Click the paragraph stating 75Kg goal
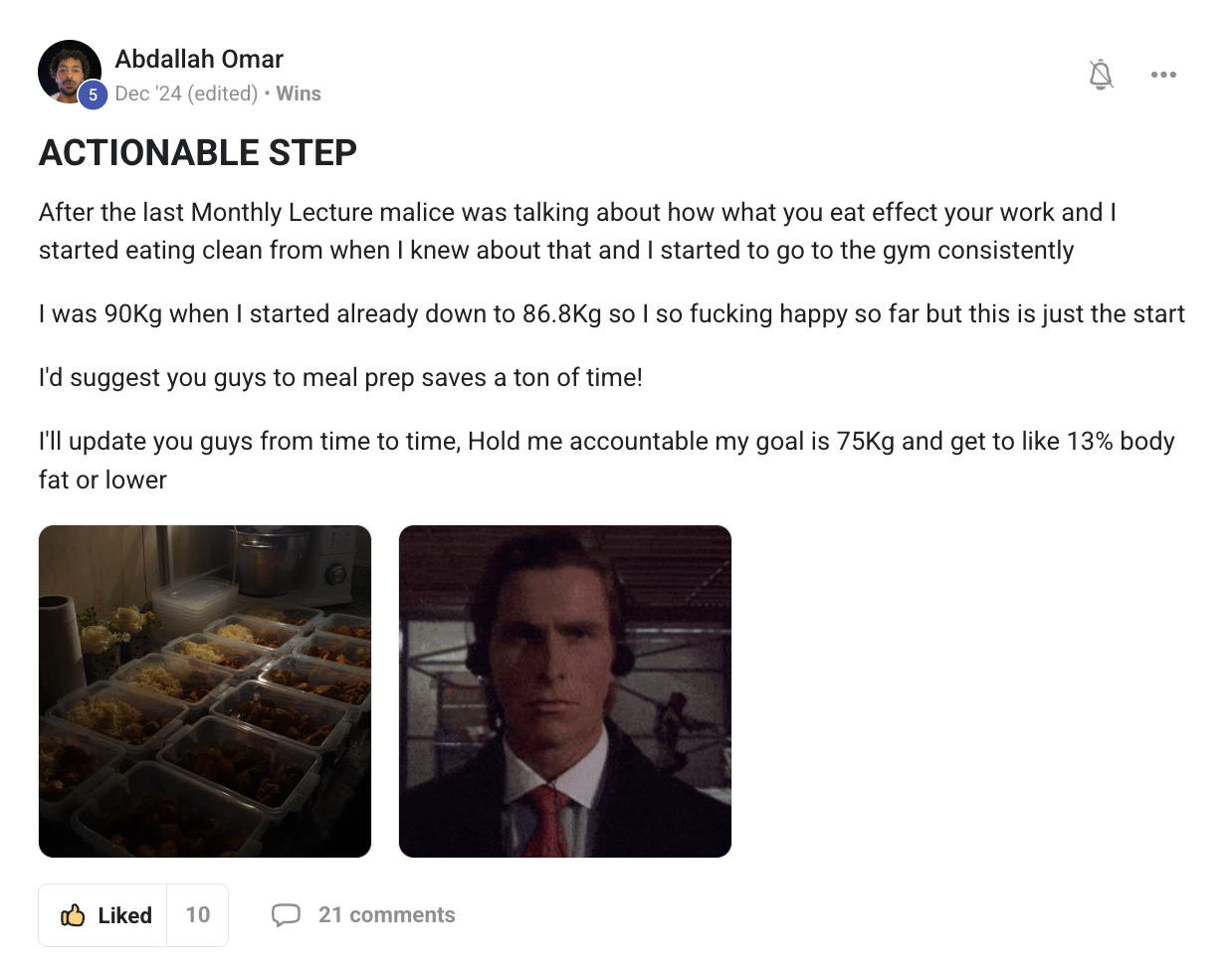1232x971 pixels. click(607, 460)
